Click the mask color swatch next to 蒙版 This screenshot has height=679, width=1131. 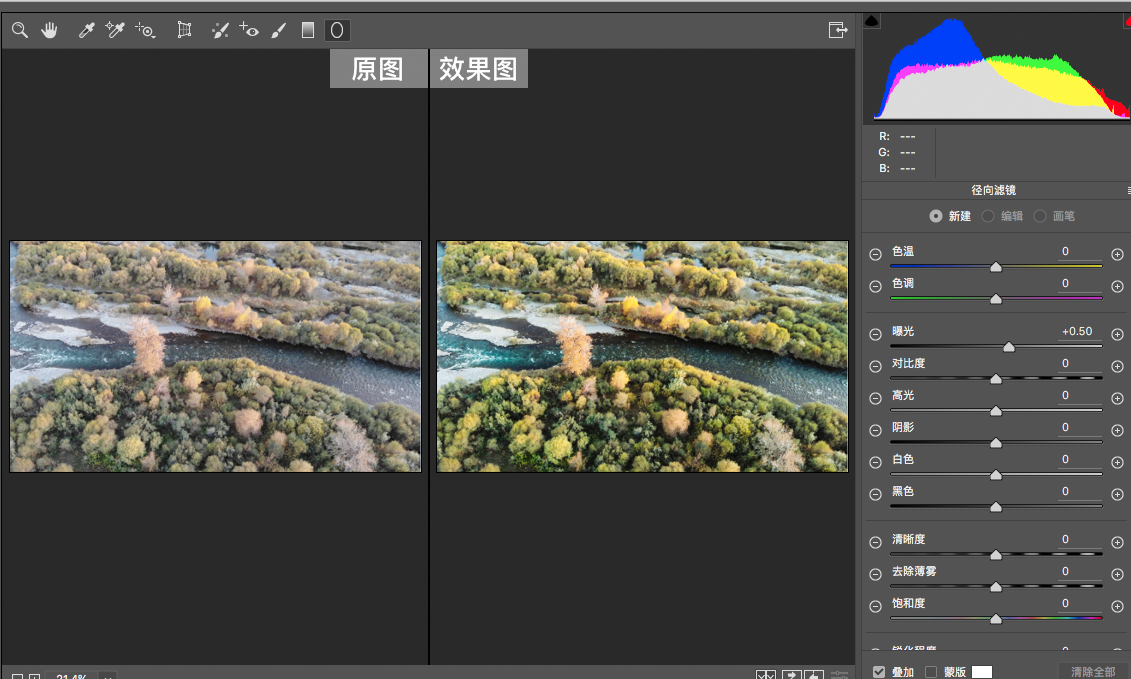coord(982,672)
